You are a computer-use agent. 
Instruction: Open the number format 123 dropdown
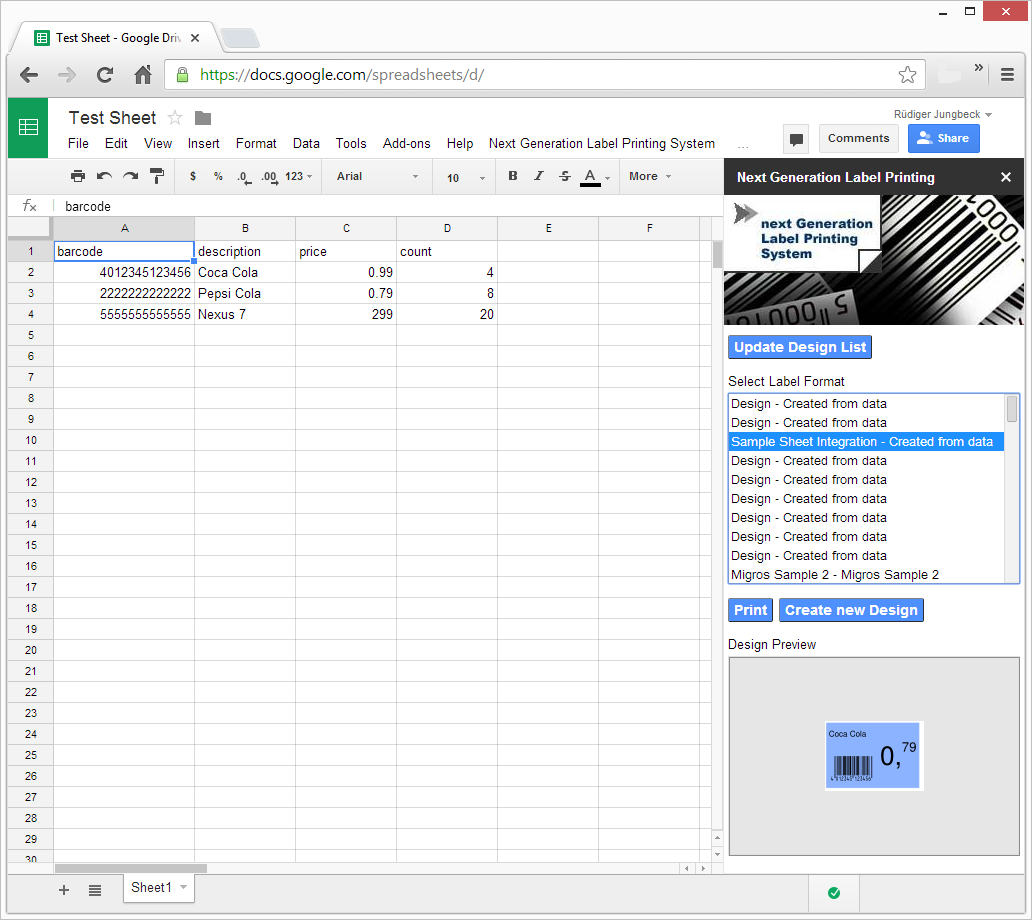(x=298, y=176)
